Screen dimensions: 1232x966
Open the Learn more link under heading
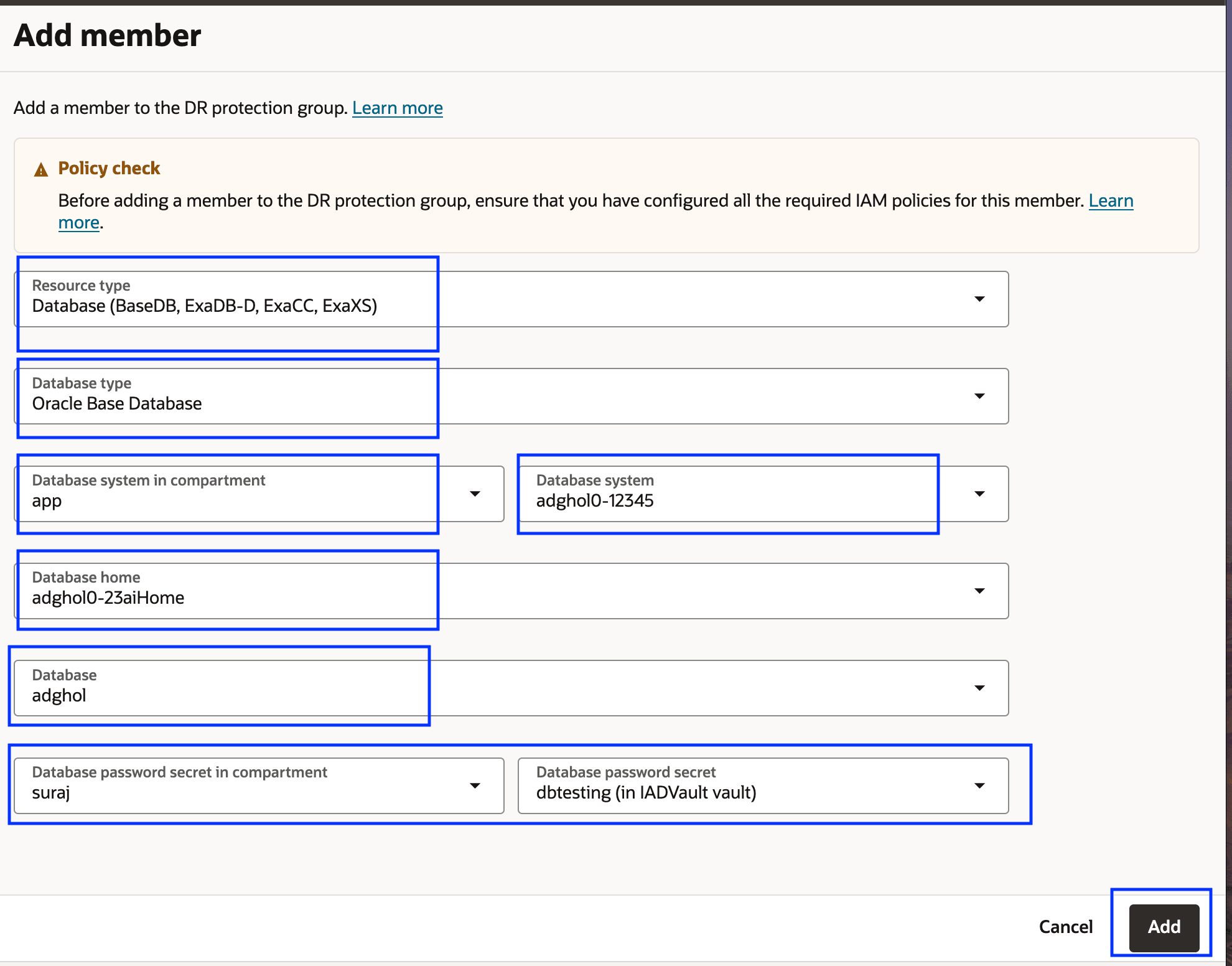click(397, 108)
